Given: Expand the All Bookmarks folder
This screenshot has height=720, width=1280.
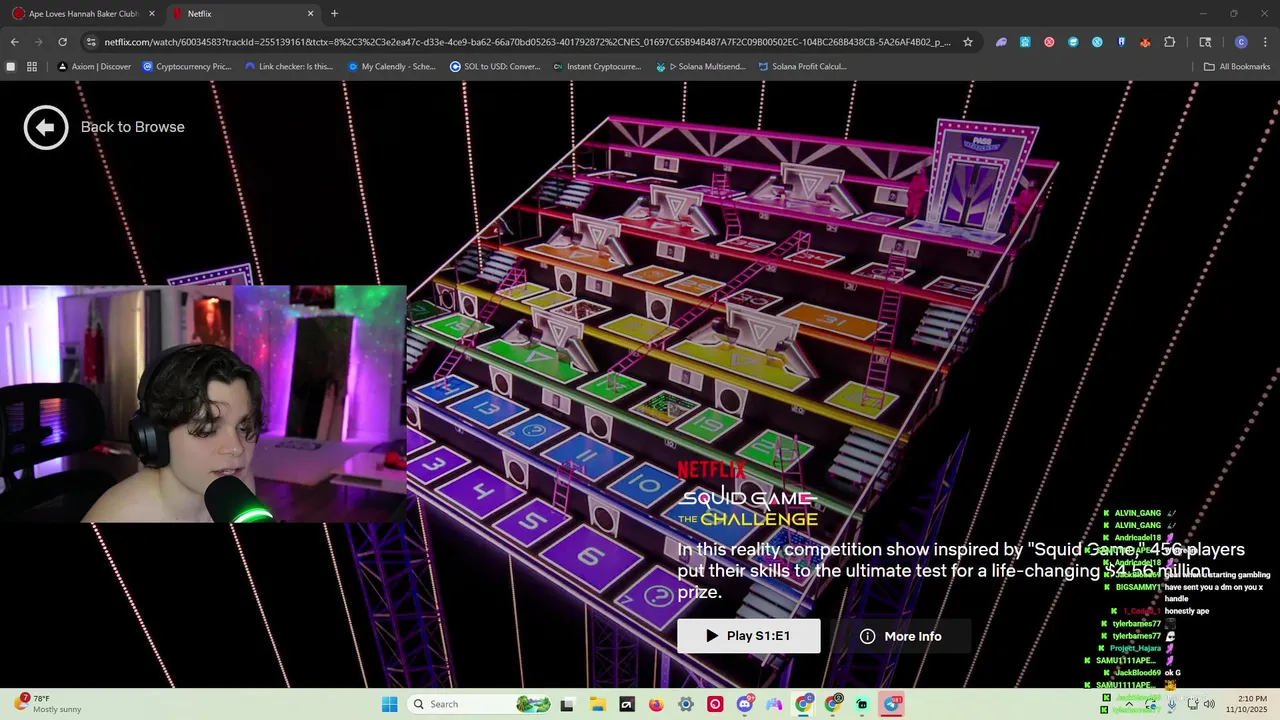Looking at the screenshot, I should tap(1237, 67).
